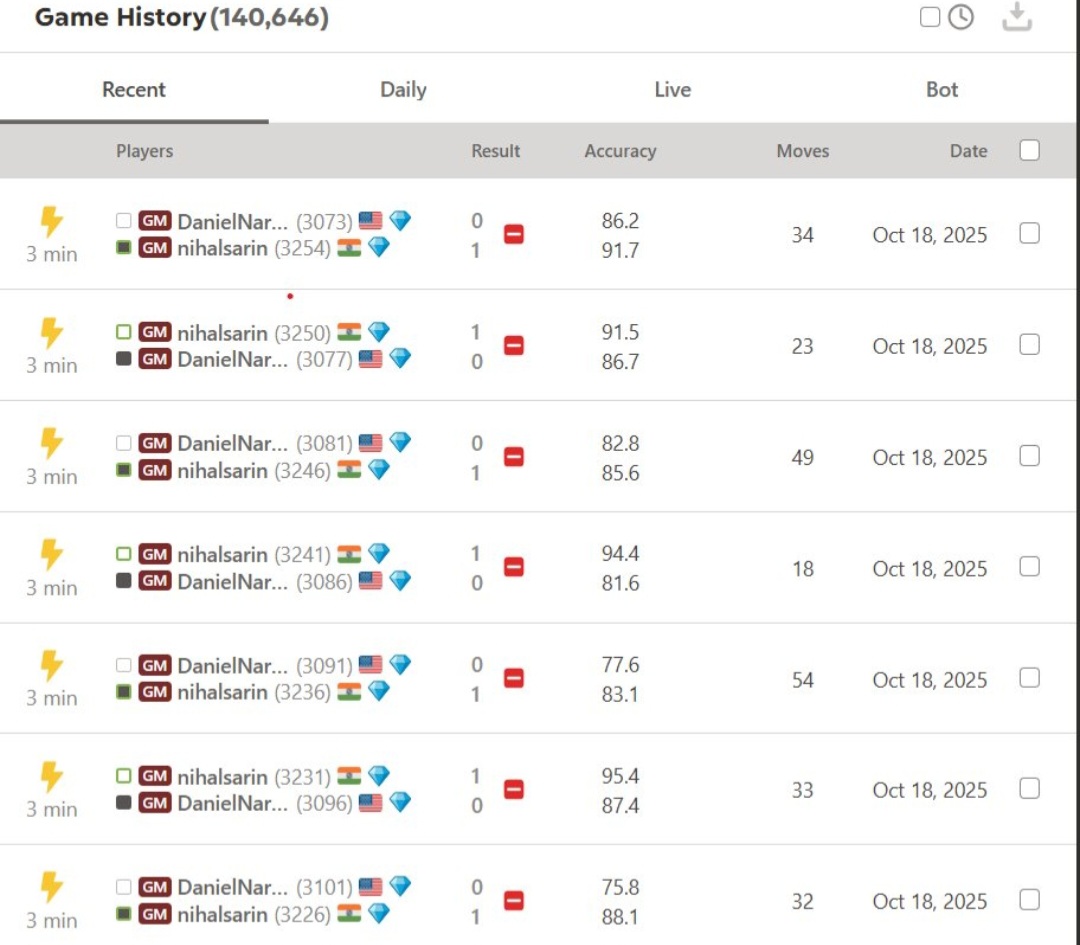Click GM badge next to DanielNar... (3086)
Viewport: 1080px width, 945px height.
[155, 581]
